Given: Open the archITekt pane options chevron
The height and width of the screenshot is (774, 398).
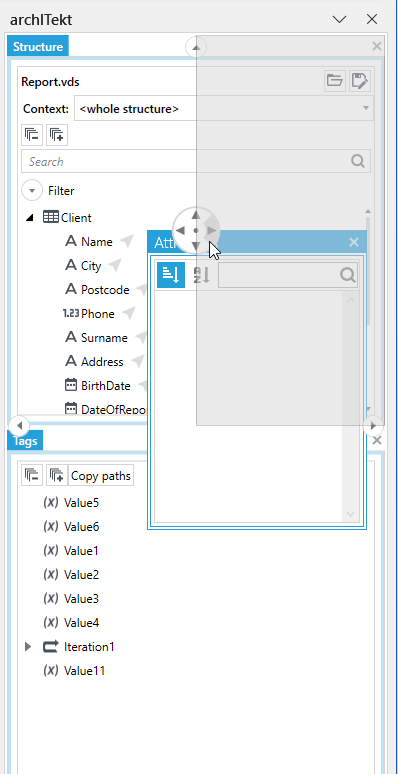Looking at the screenshot, I should (340, 19).
